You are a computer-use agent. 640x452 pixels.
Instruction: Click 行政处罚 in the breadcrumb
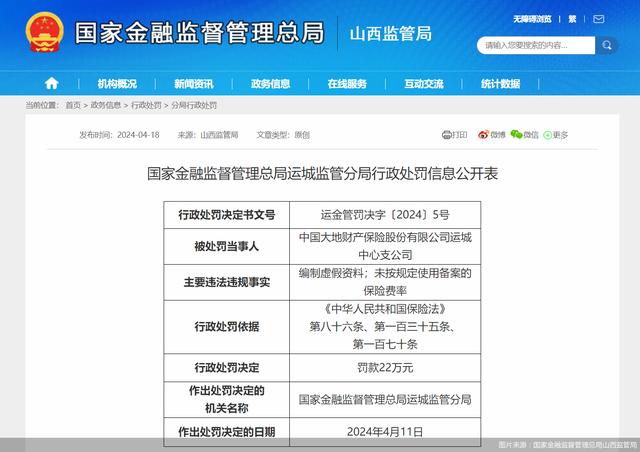146,105
